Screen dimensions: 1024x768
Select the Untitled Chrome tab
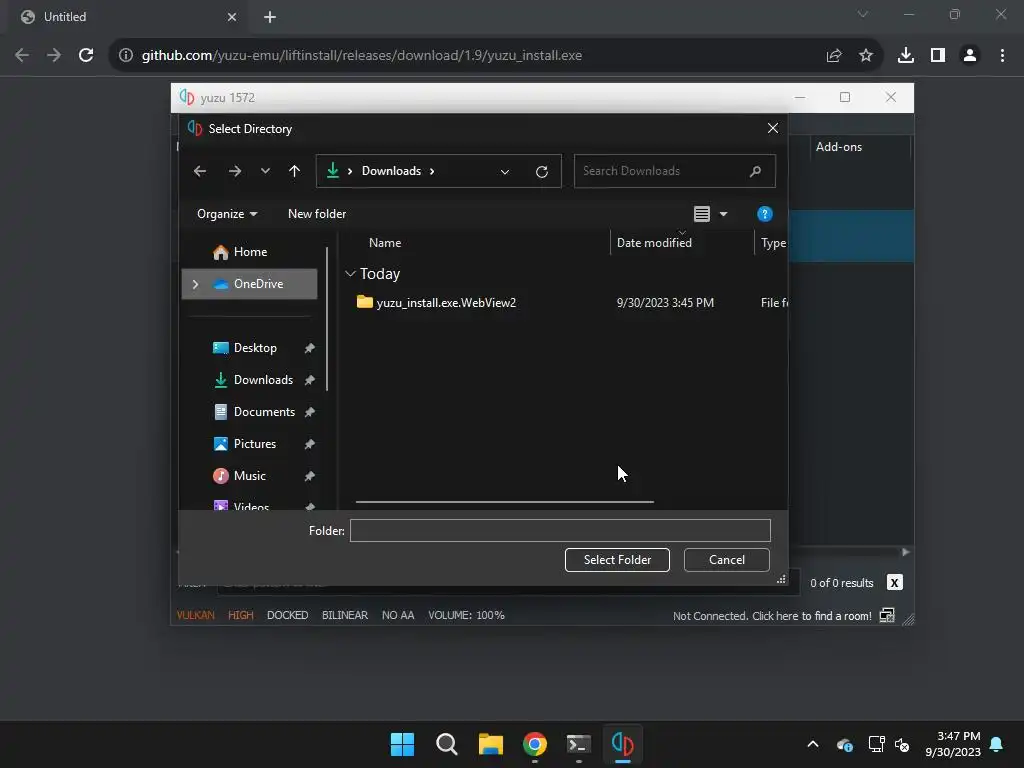click(128, 17)
